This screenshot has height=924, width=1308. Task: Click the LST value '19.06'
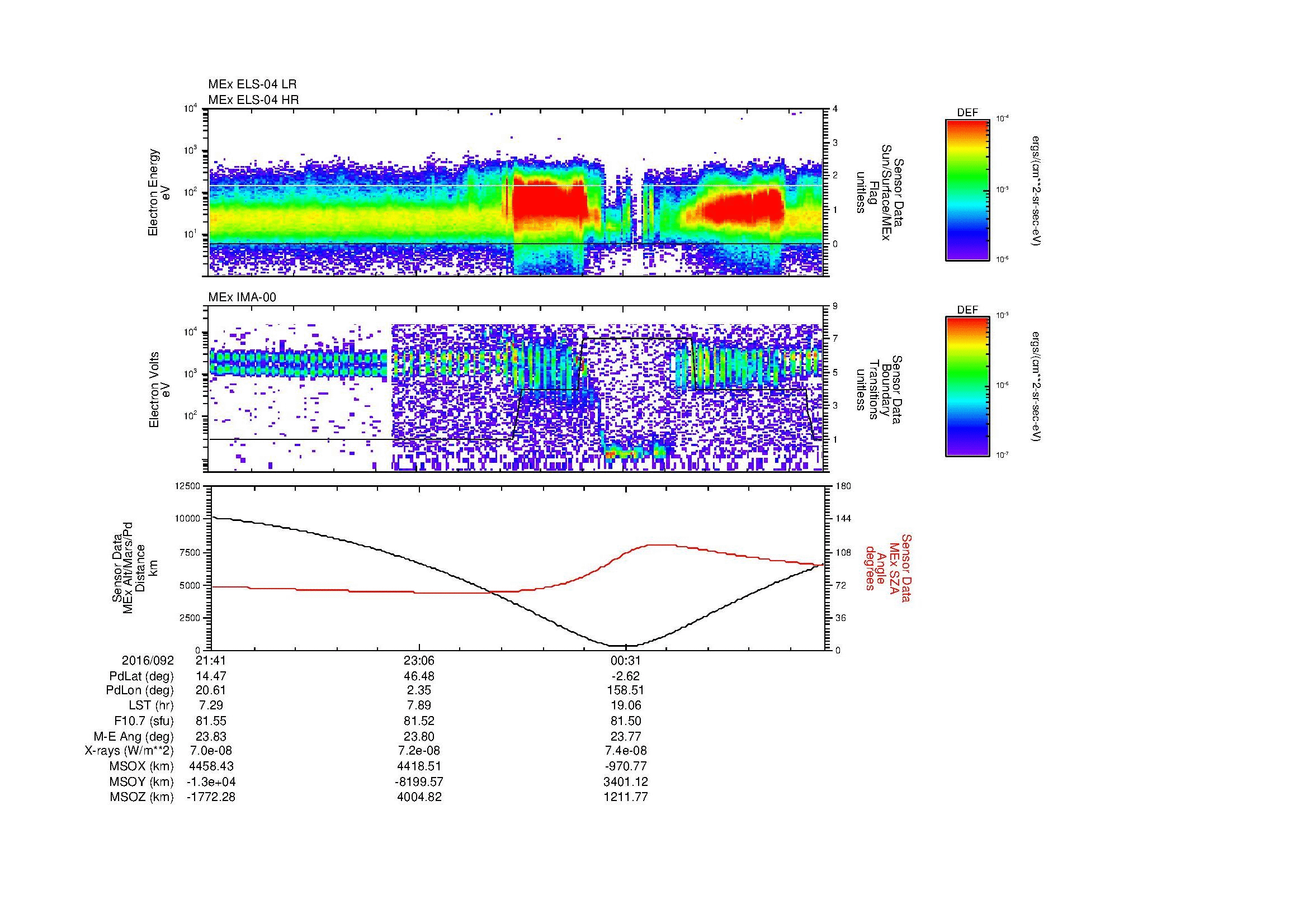[626, 706]
